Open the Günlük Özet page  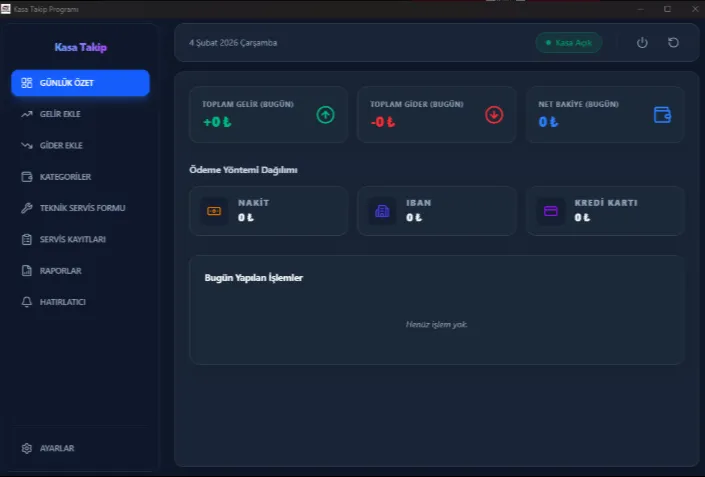pos(80,83)
